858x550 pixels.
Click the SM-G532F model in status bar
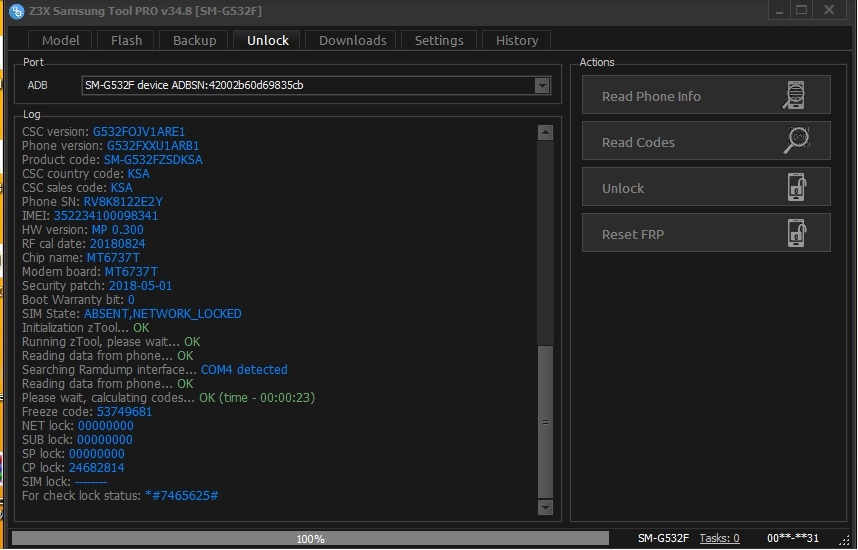pos(663,539)
